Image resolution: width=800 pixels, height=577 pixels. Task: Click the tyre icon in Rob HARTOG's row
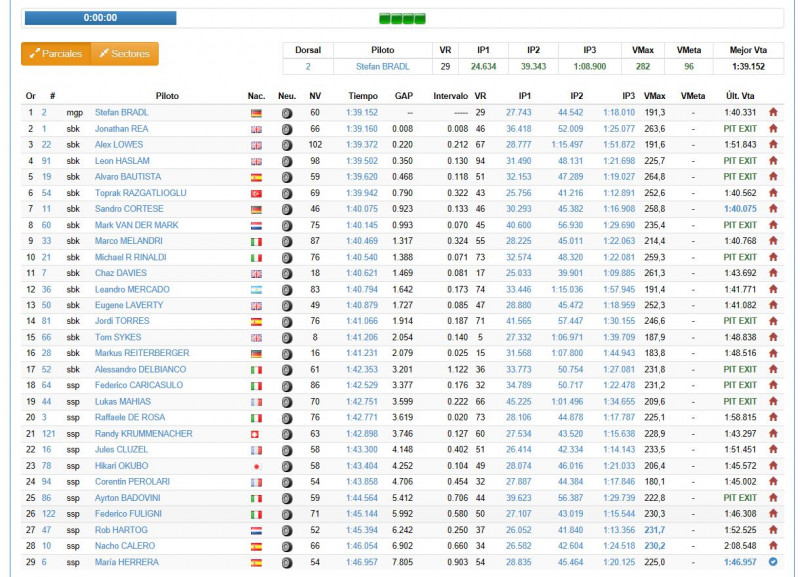click(287, 531)
